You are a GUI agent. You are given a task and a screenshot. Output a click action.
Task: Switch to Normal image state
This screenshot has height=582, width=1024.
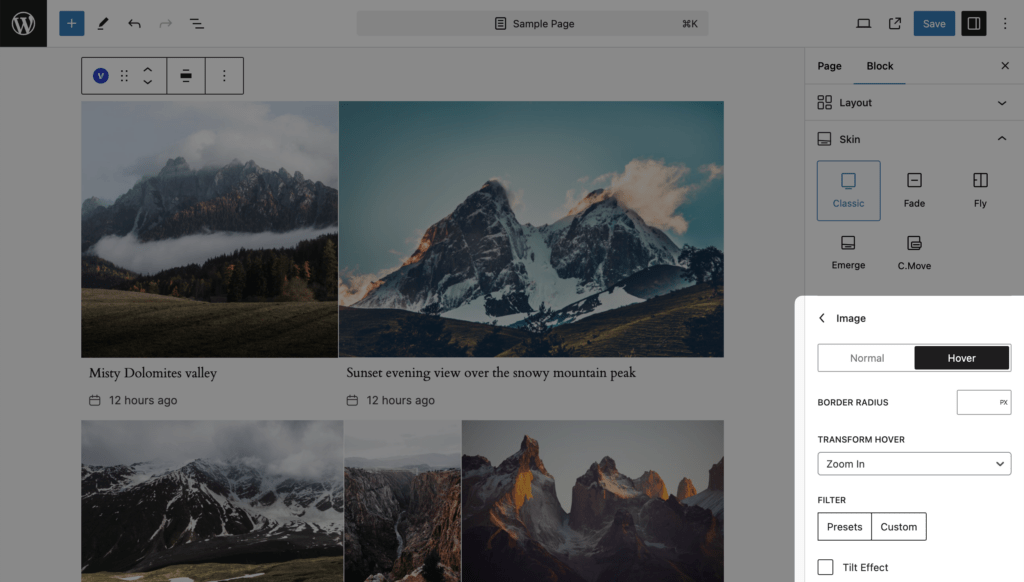pos(866,358)
